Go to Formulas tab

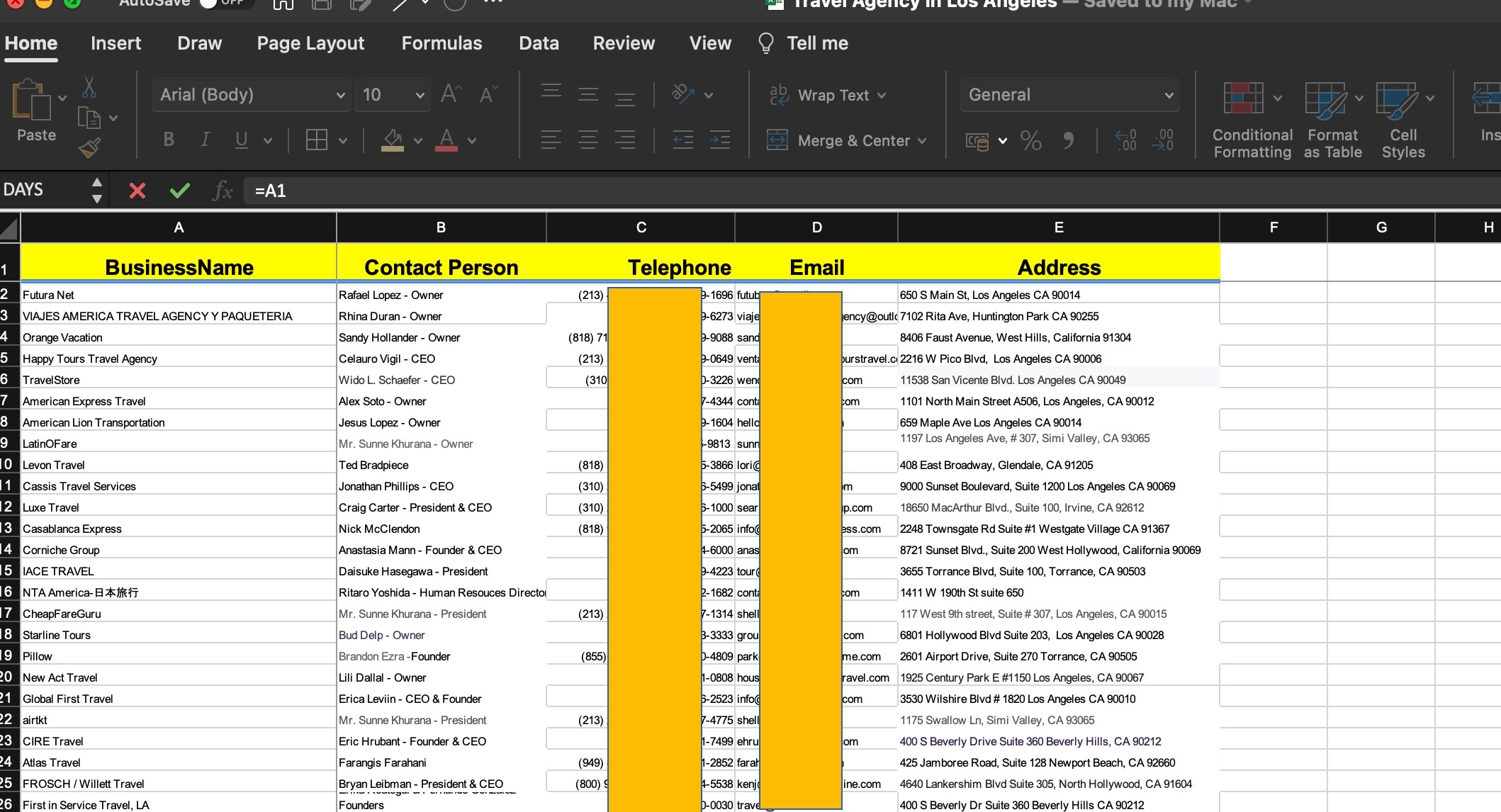click(442, 43)
